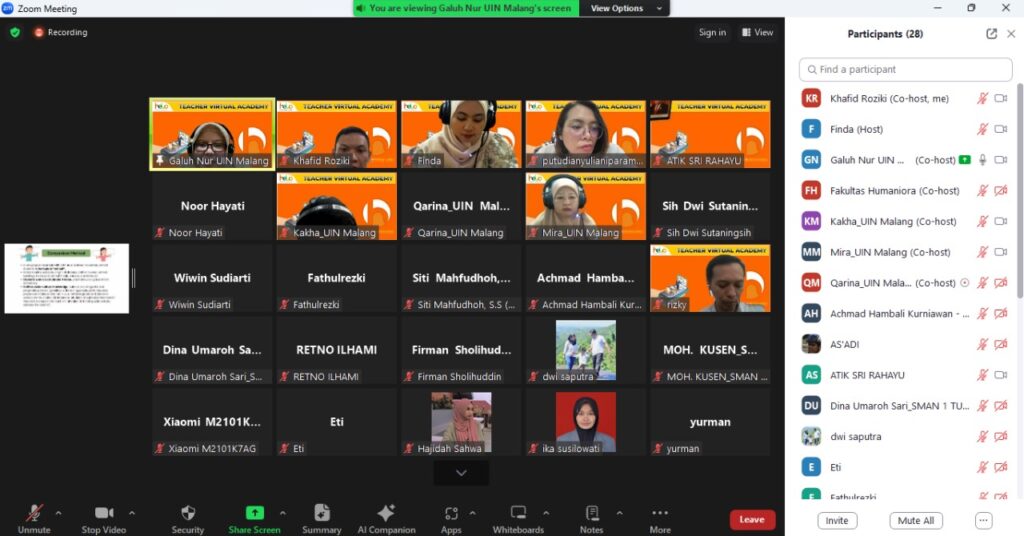Viewport: 1024px width, 536px height.
Task: Type in Find a participant search field
Action: pyautogui.click(x=906, y=70)
